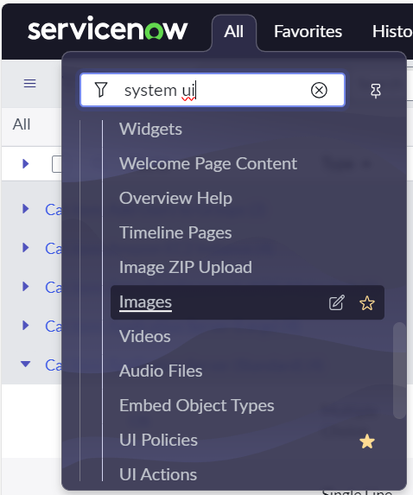
Task: Focus the 'system ui' filter input
Action: 213,90
